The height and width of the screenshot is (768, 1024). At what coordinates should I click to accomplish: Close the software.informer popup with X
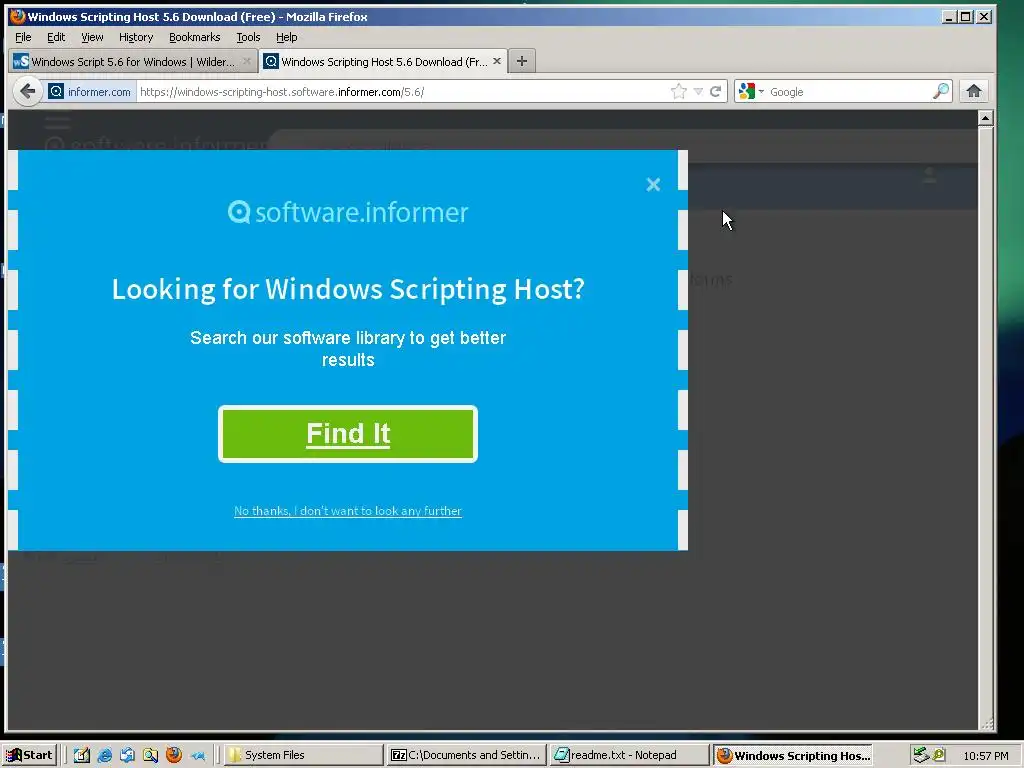(653, 185)
